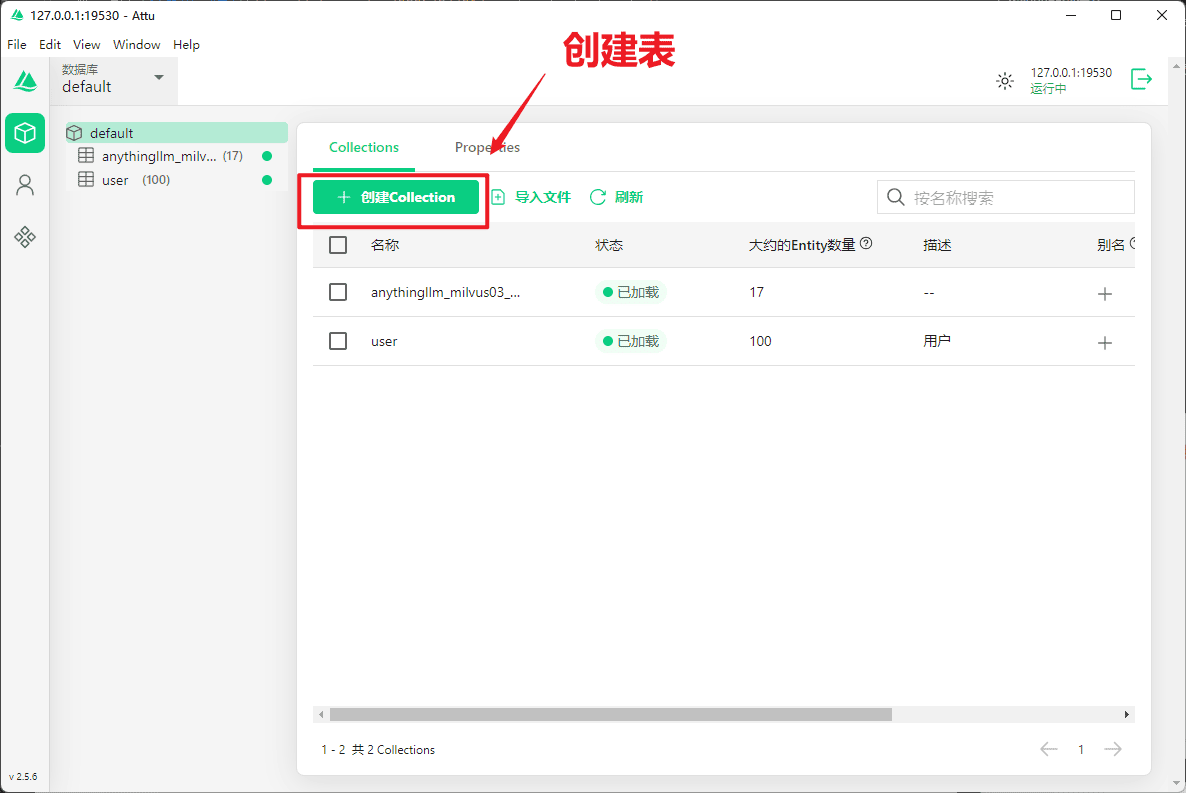Image resolution: width=1186 pixels, height=793 pixels.
Task: Open the user collection in tree
Action: pyautogui.click(x=115, y=180)
